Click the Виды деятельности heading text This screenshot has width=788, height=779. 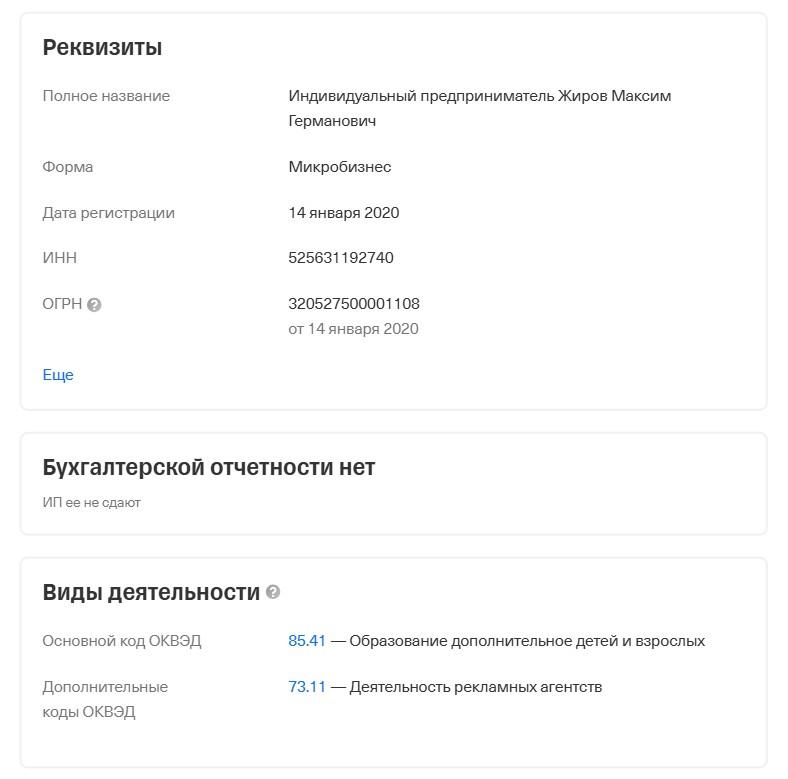coord(151,592)
